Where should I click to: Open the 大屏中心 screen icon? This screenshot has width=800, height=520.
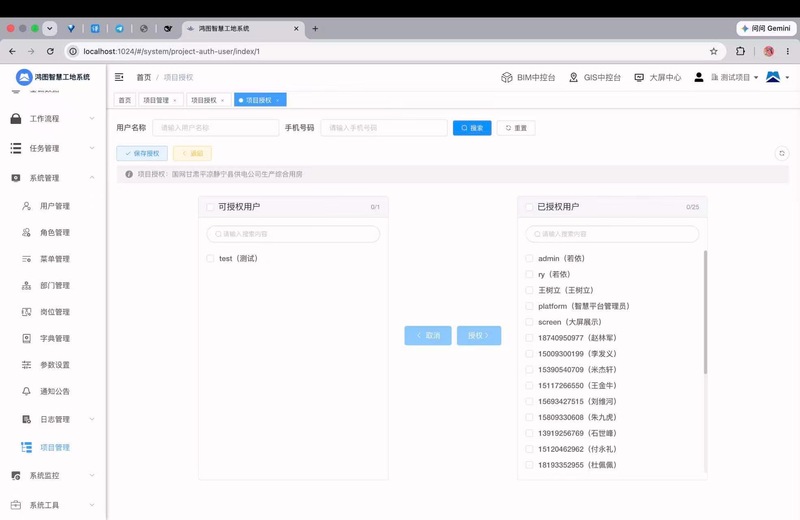point(639,78)
